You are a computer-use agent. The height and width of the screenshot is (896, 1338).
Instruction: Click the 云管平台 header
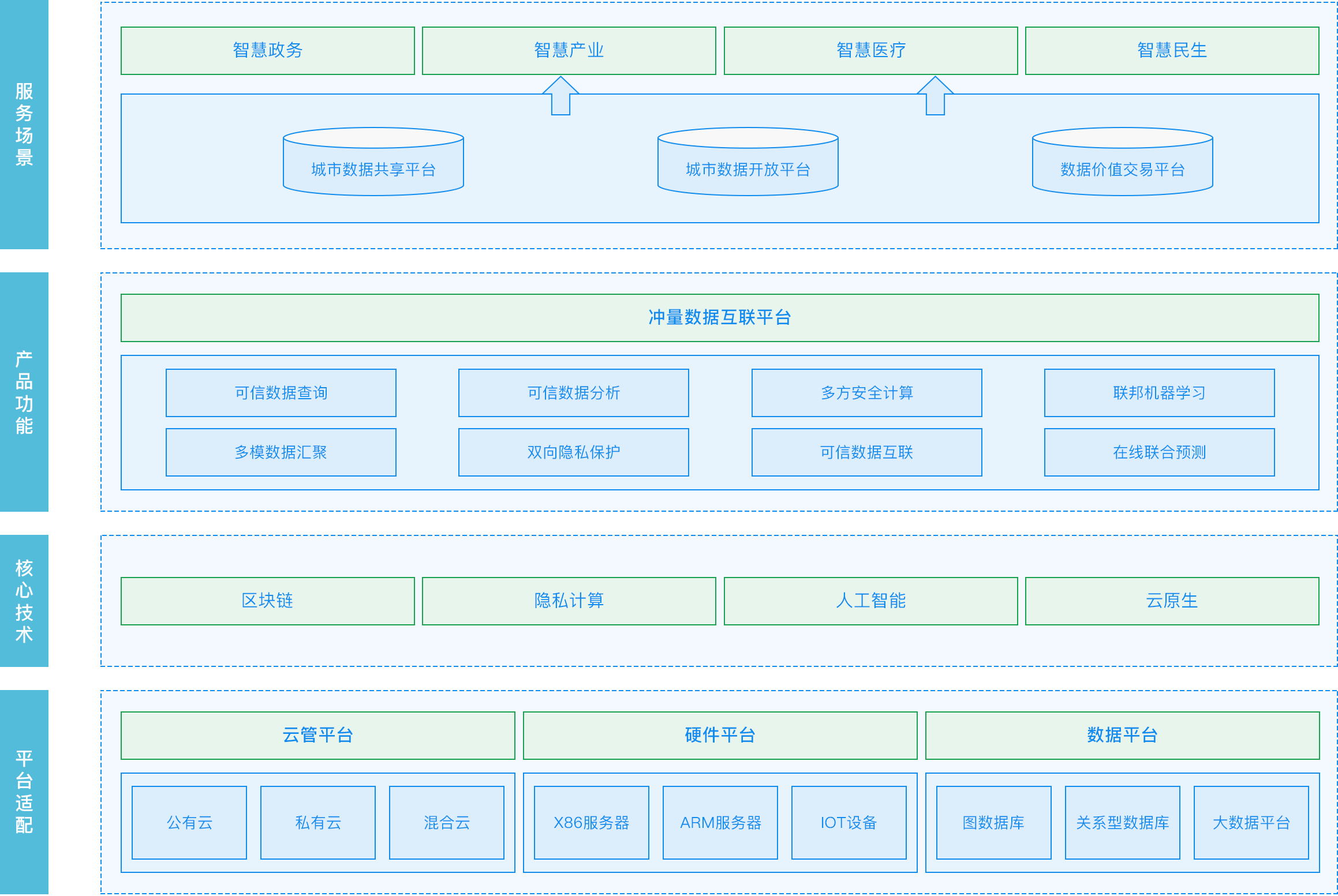tap(317, 736)
